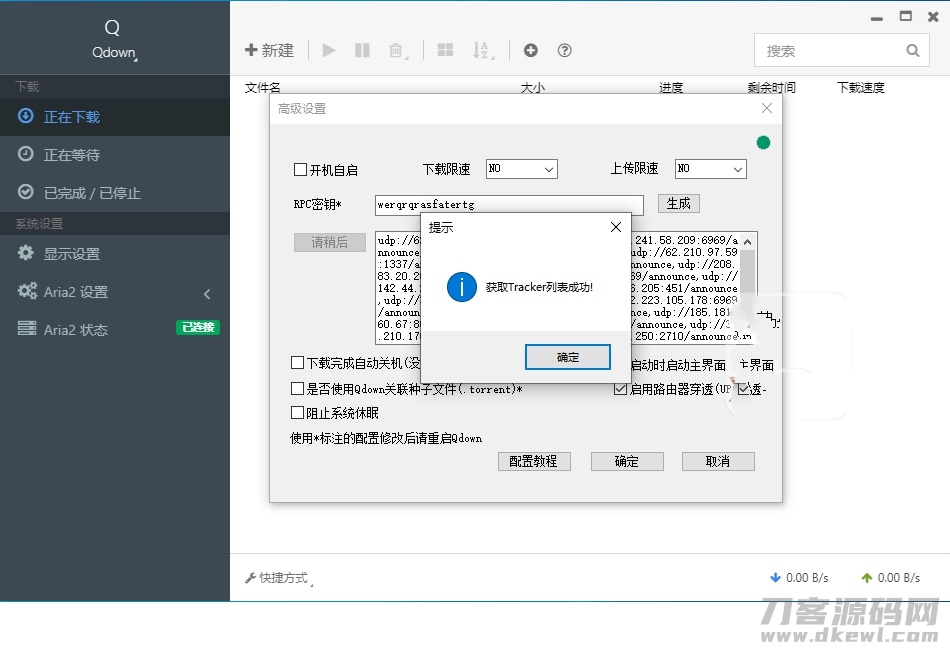The height and width of the screenshot is (648, 950).
Task: Click the 进度 column header
Action: pos(671,88)
